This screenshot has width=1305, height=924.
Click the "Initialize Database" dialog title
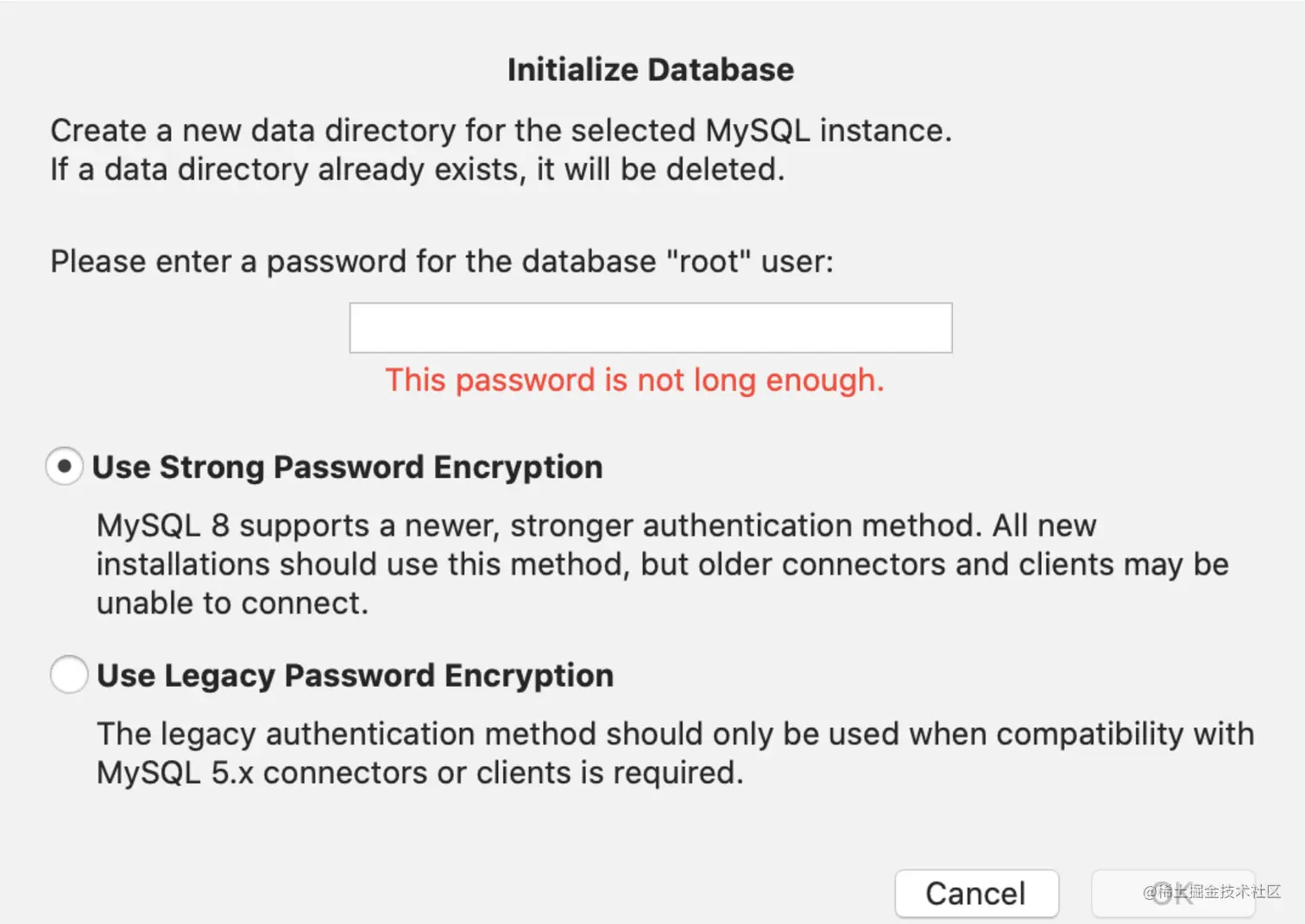coord(650,70)
